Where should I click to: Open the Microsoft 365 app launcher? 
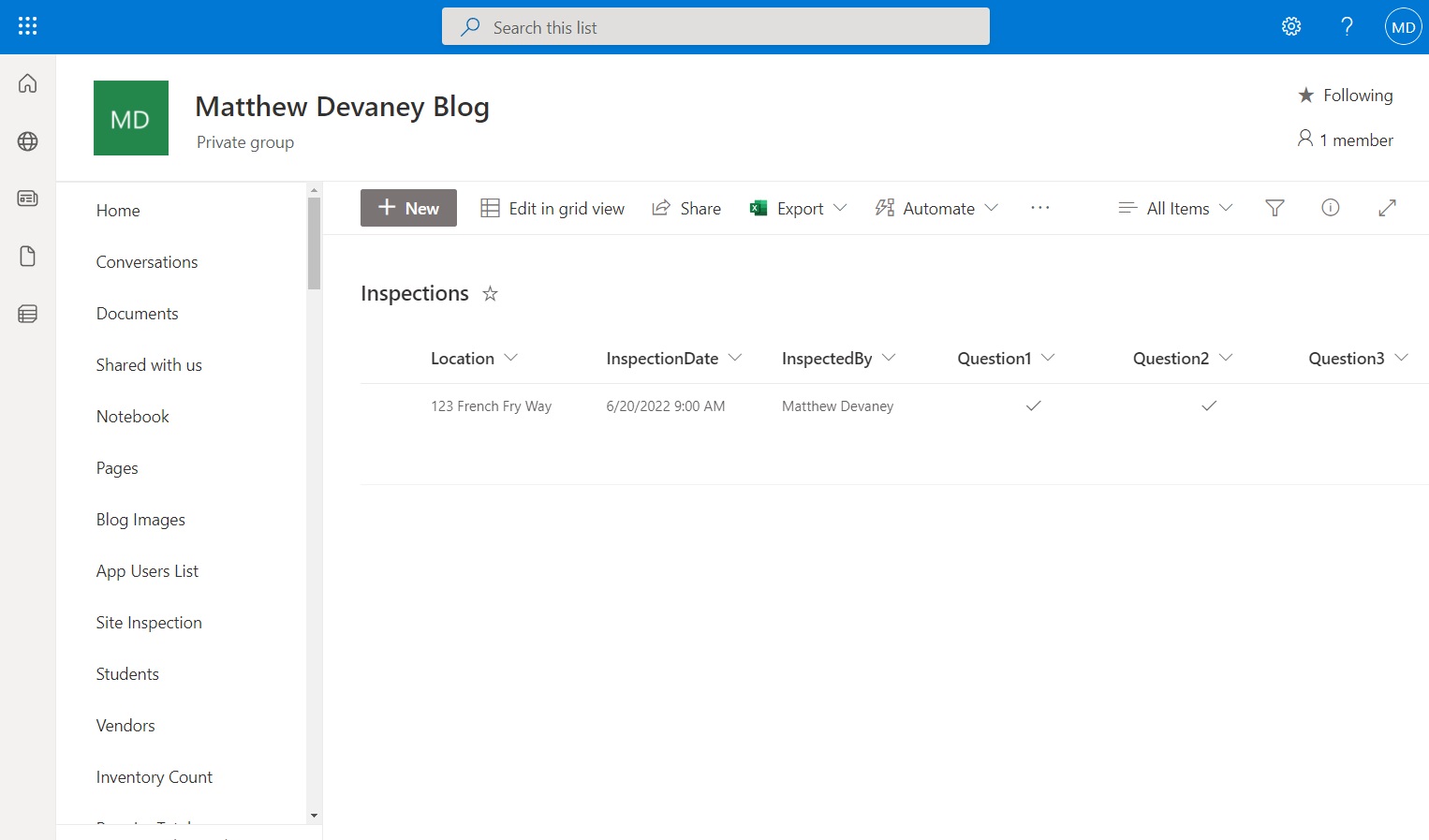point(27,25)
